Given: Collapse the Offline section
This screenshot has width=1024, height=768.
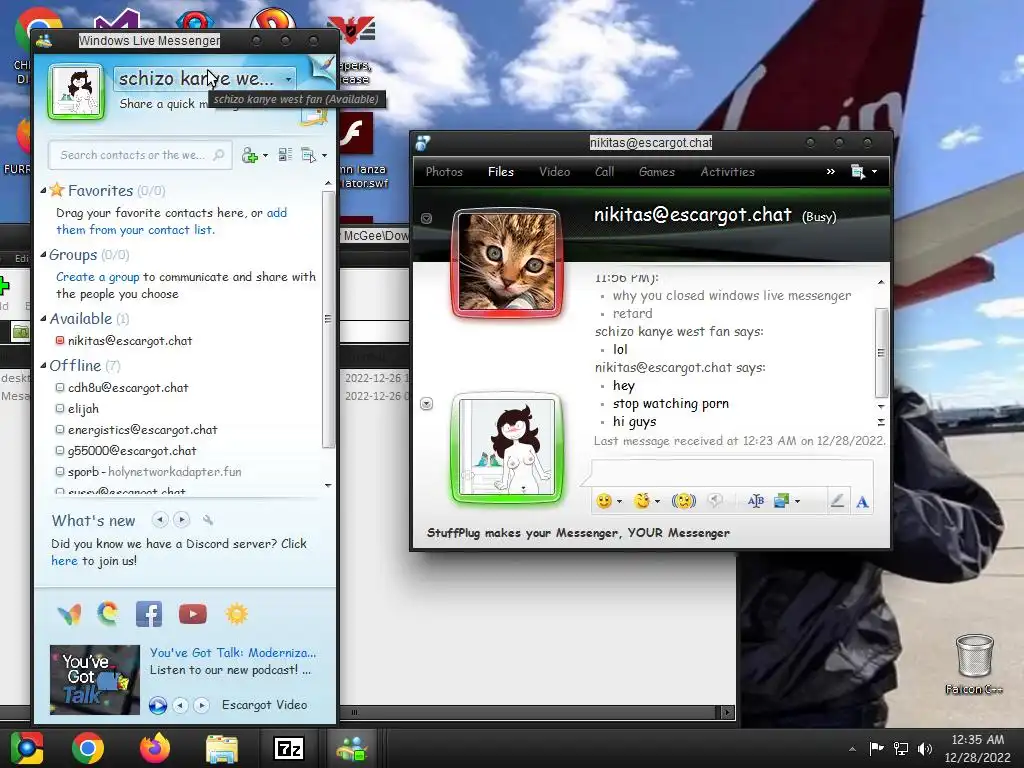Looking at the screenshot, I should pyautogui.click(x=43, y=366).
